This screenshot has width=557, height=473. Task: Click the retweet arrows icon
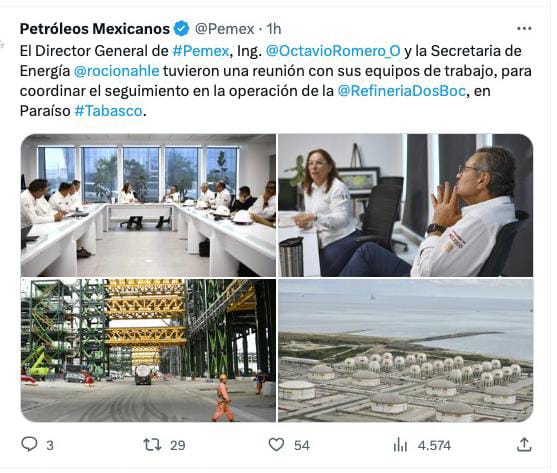point(152,444)
